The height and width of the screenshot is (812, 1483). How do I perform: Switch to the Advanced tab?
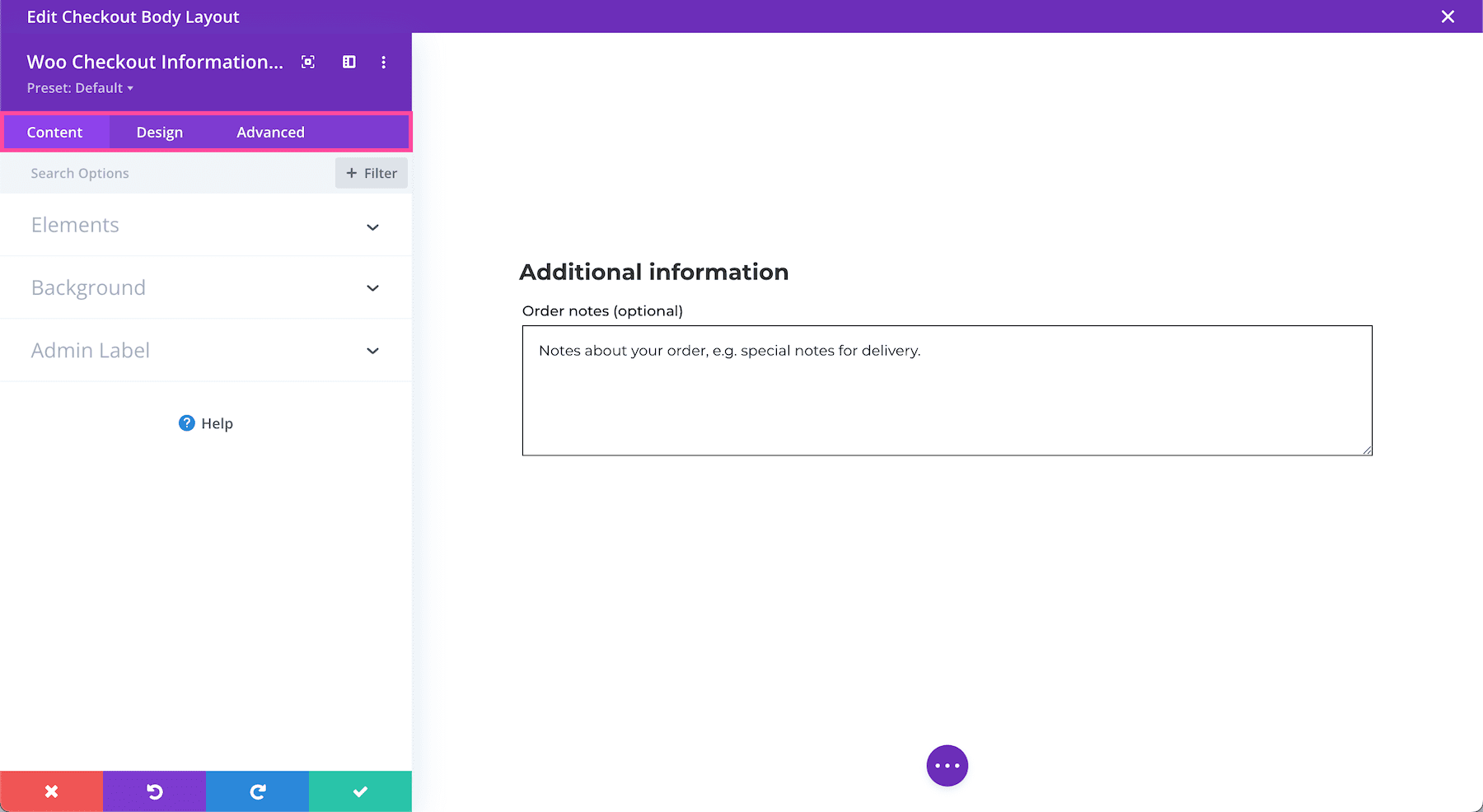pos(270,133)
